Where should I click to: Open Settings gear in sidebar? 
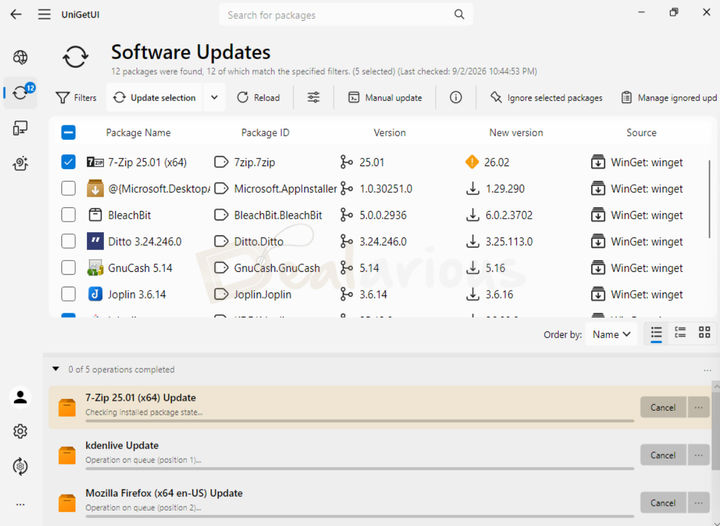click(x=20, y=431)
